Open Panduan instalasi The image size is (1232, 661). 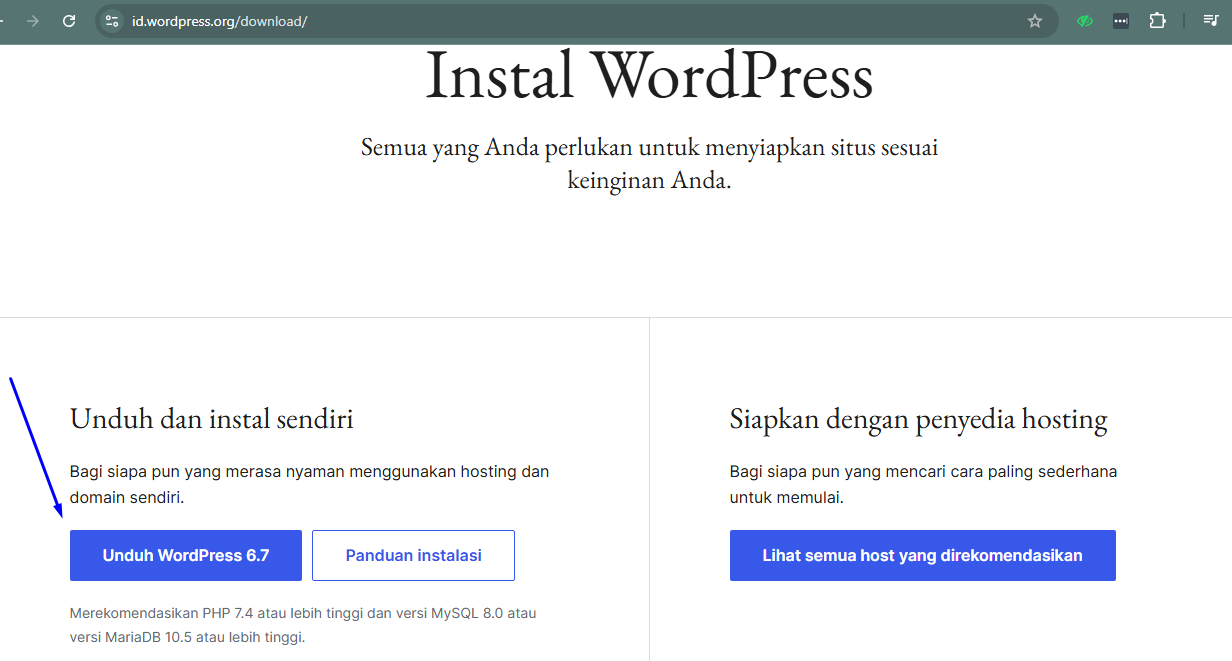(x=413, y=555)
